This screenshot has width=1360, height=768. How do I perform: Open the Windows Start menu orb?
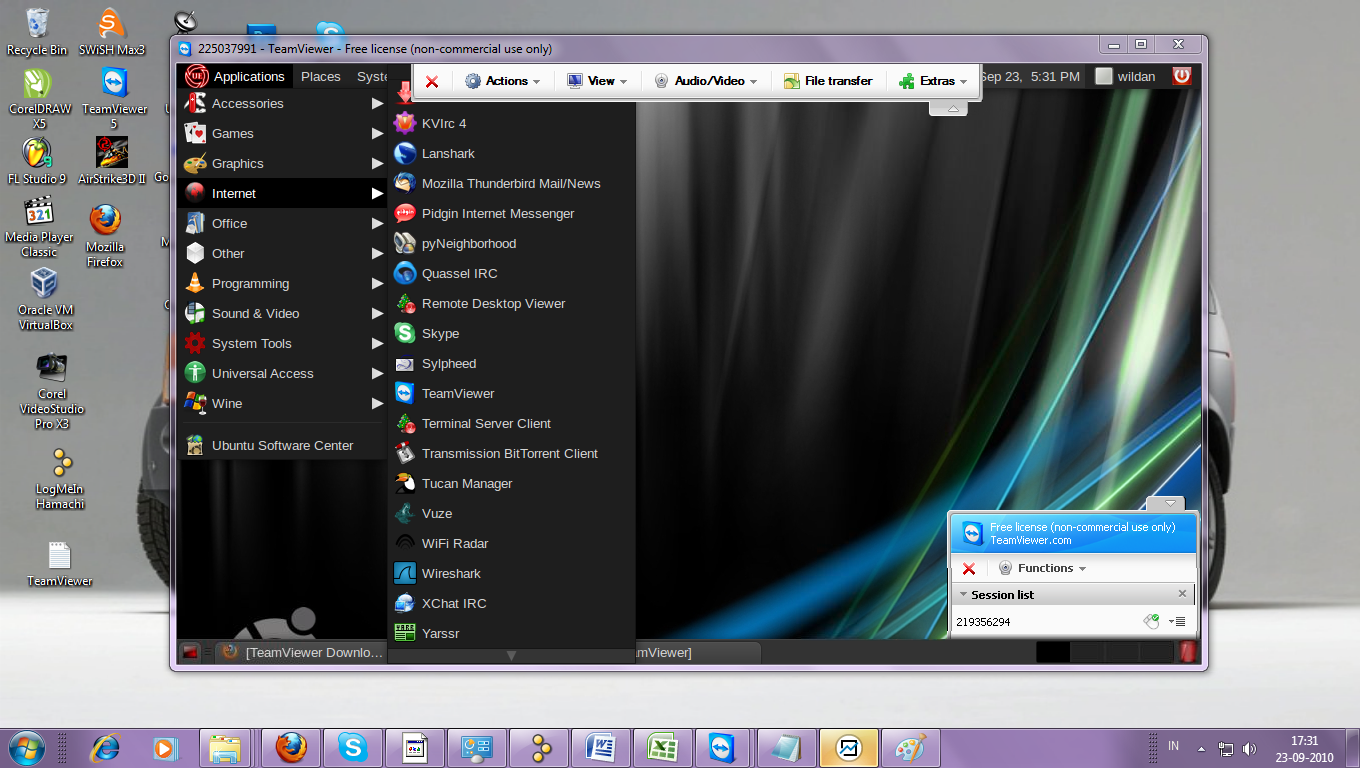[x=27, y=747]
